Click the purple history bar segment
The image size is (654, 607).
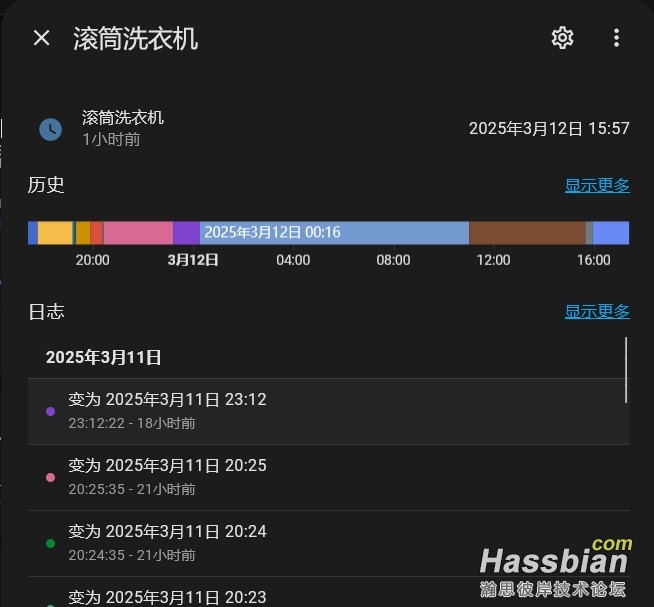tap(186, 233)
